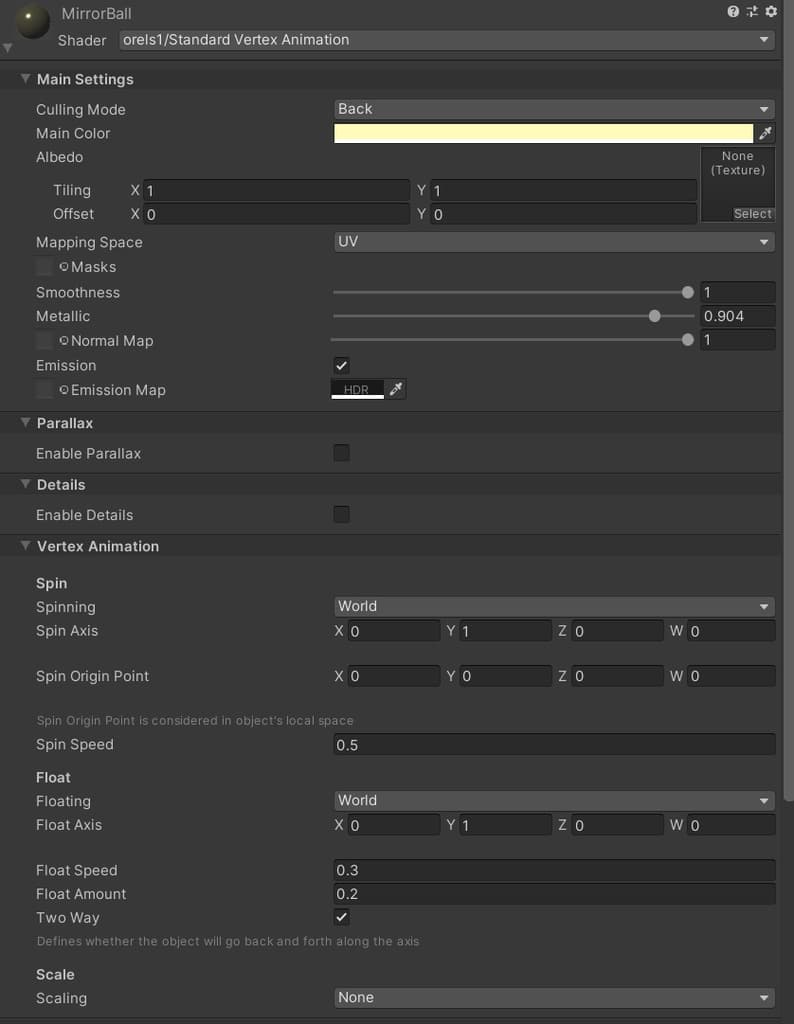Open the material settings gear menu
The height and width of the screenshot is (1024, 794).
(771, 12)
